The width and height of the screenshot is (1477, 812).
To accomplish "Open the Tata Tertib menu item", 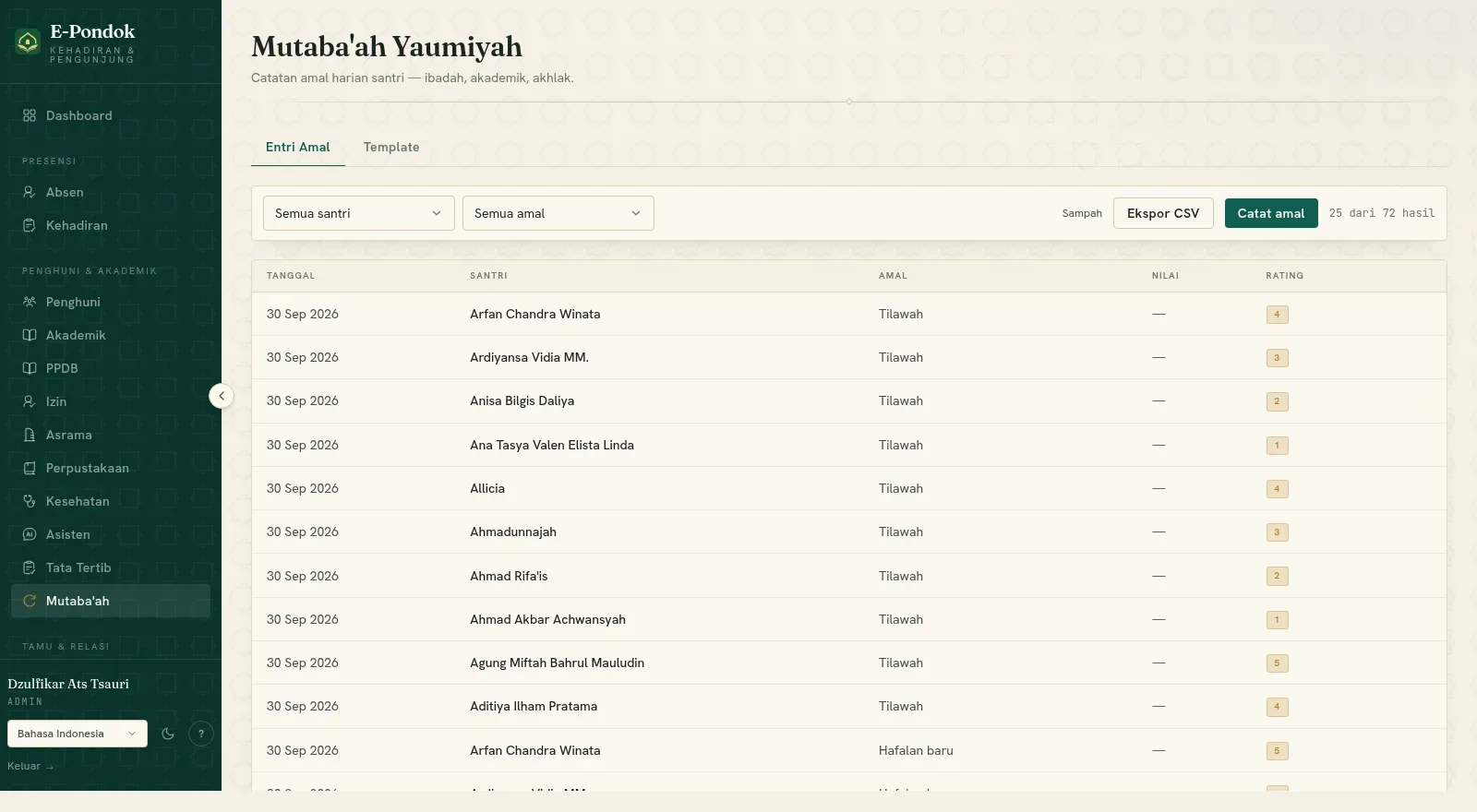I will pyautogui.click(x=111, y=567).
